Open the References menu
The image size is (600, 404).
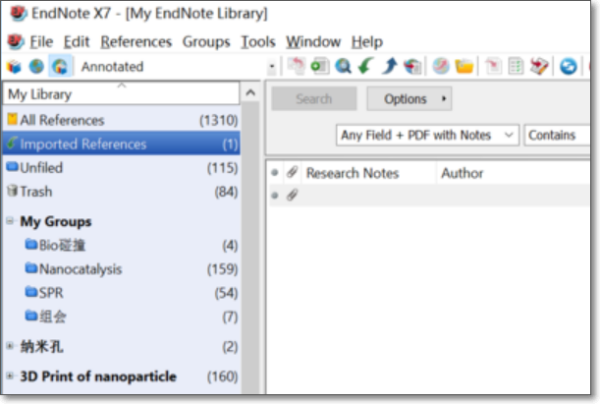pos(136,41)
